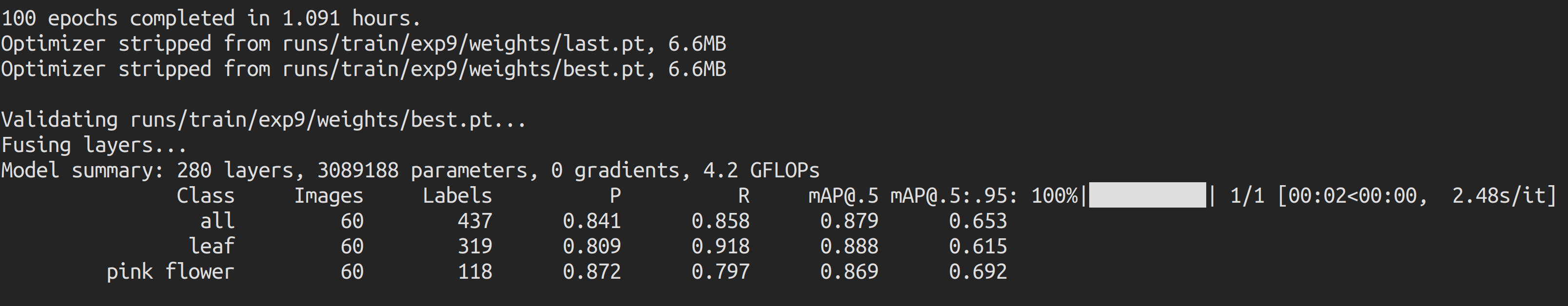Click the Images column header
Screen dimensions: 1568x306
[329, 196]
